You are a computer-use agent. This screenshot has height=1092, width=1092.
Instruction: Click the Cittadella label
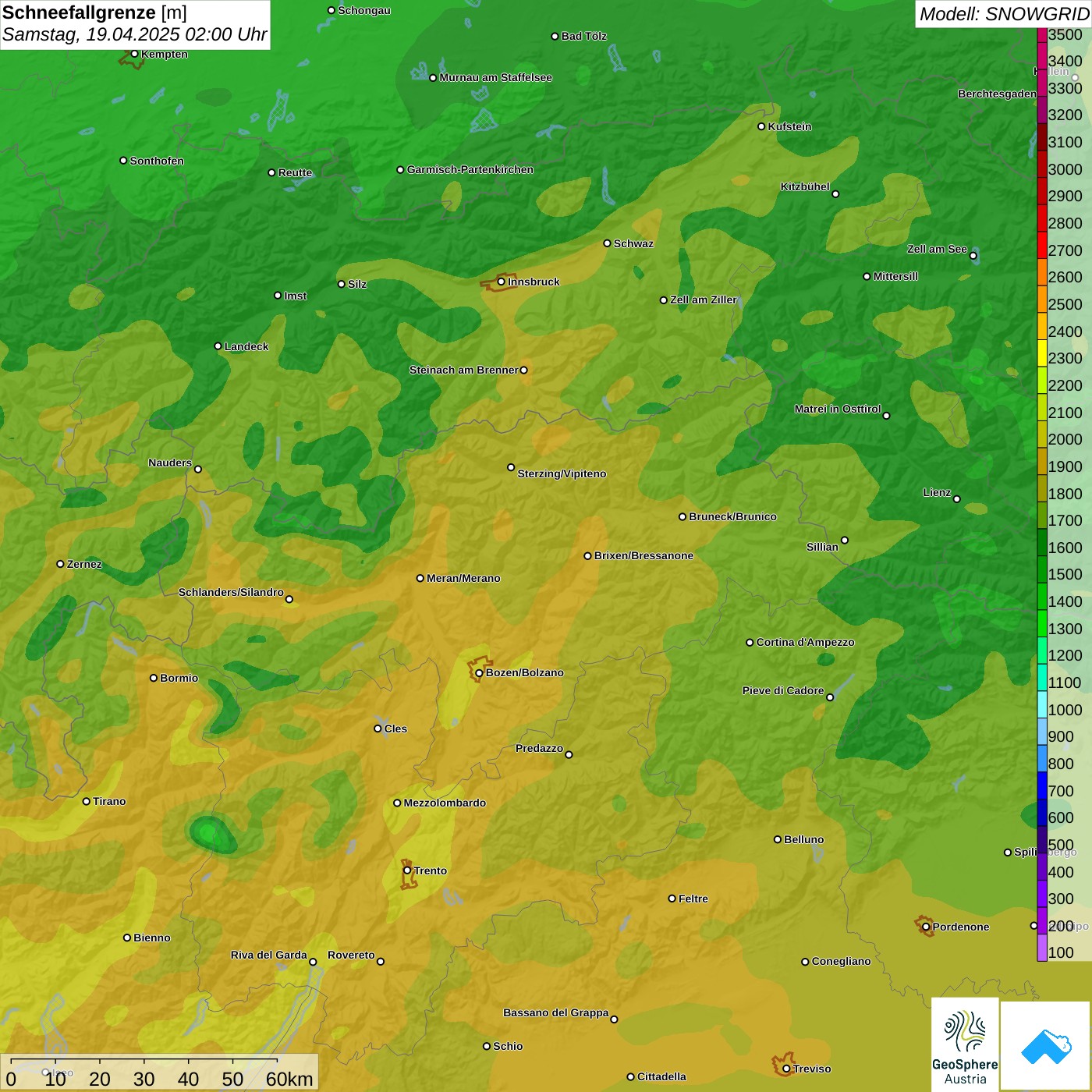point(661,1076)
